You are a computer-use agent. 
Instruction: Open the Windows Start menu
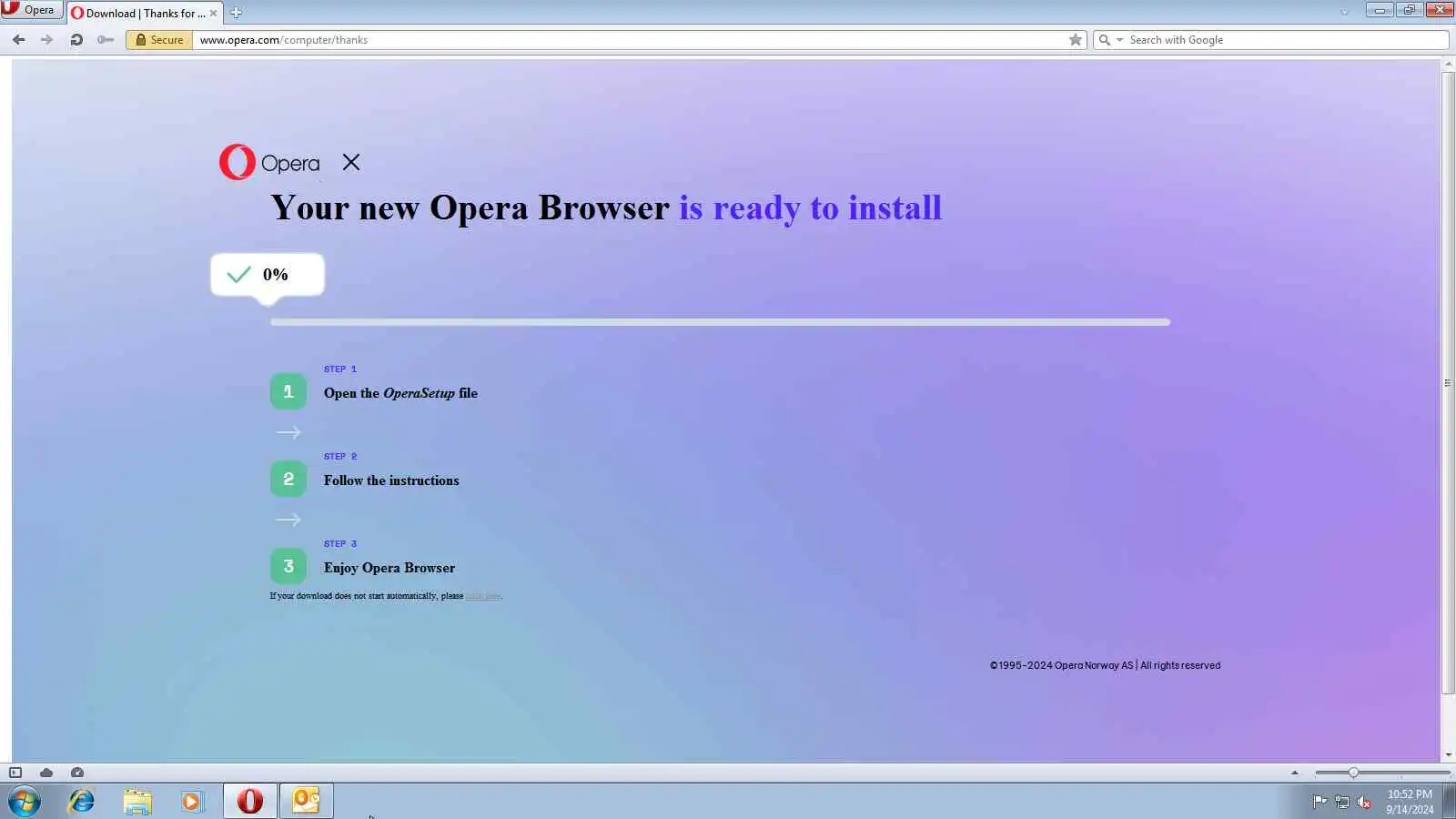[x=25, y=802]
